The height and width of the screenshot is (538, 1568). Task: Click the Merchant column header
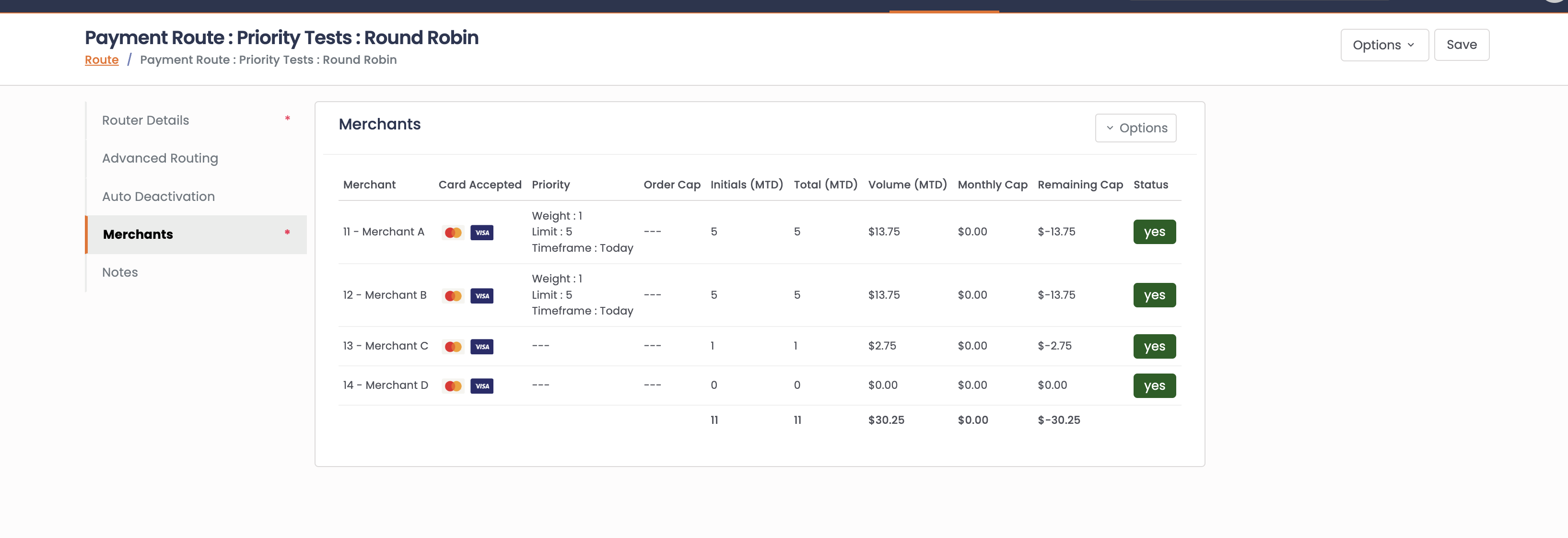pos(369,185)
